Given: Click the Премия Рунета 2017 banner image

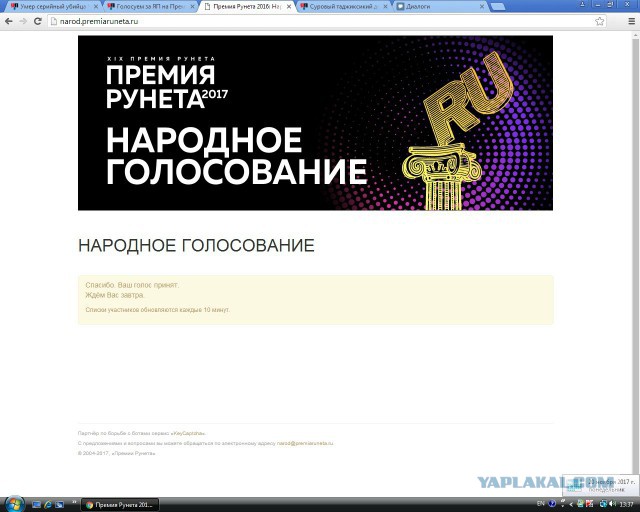Looking at the screenshot, I should click(x=316, y=123).
